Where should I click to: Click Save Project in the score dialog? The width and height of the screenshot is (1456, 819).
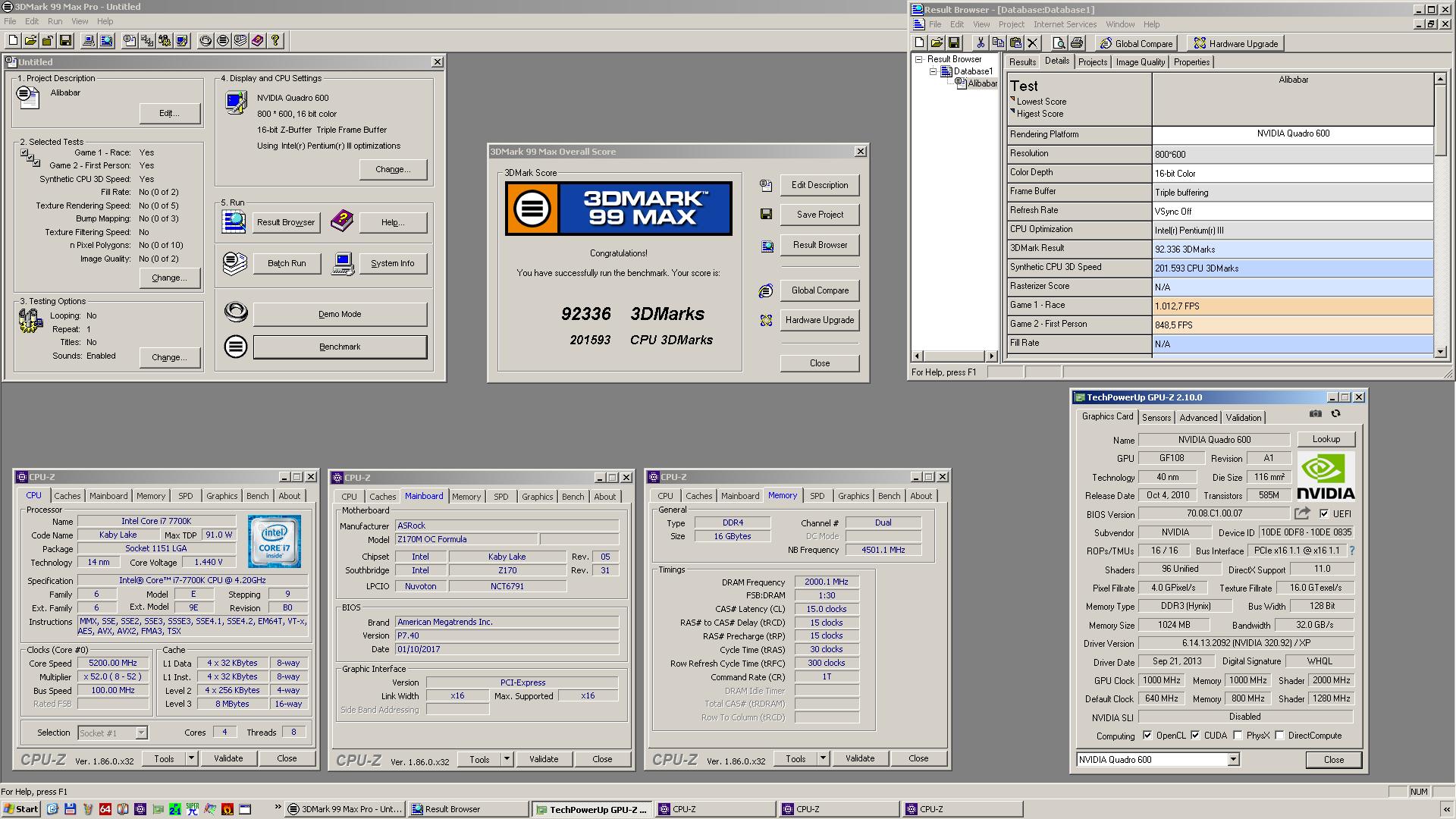click(x=820, y=215)
